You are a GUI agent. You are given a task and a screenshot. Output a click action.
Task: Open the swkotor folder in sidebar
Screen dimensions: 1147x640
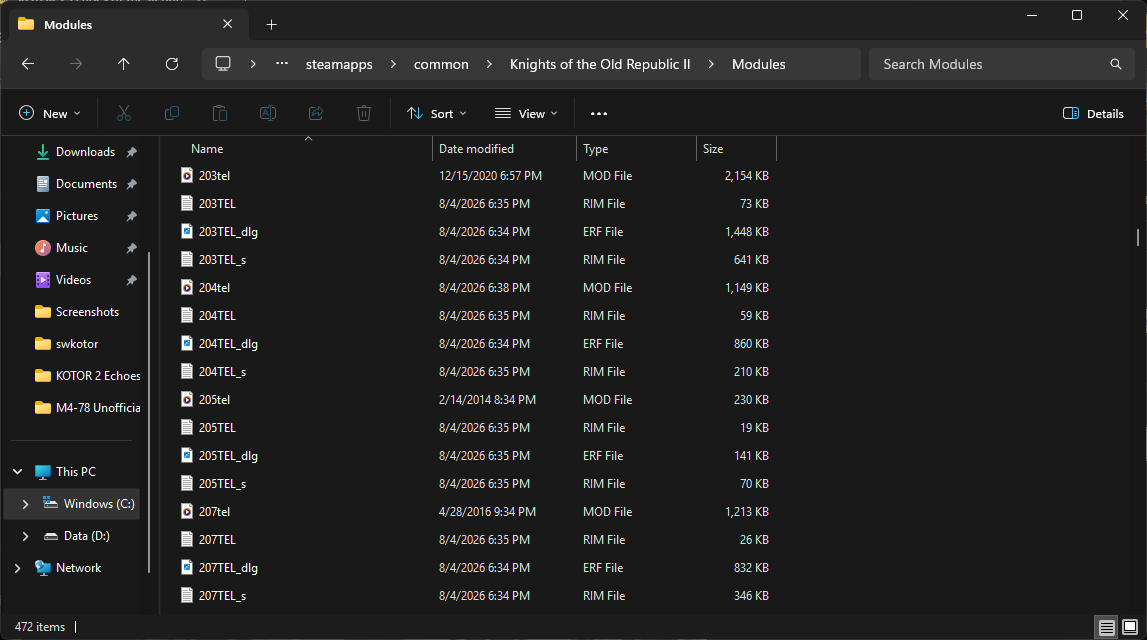[77, 344]
